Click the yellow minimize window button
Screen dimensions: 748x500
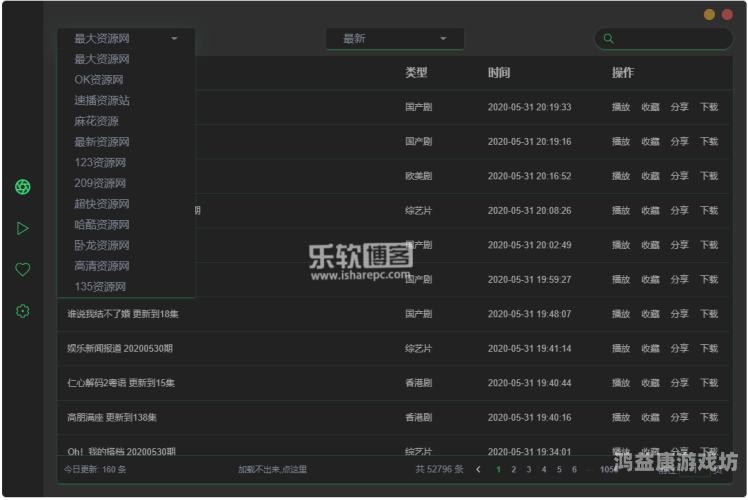[x=709, y=14]
